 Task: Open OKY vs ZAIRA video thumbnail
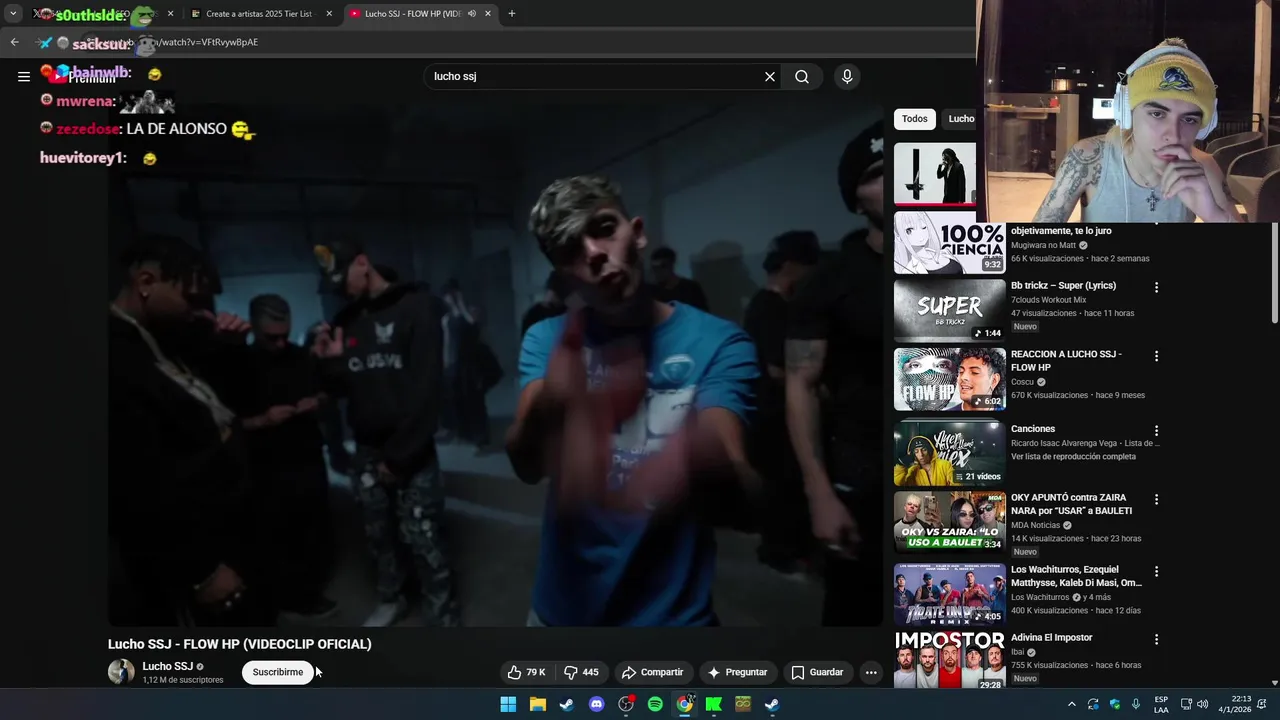(949, 522)
